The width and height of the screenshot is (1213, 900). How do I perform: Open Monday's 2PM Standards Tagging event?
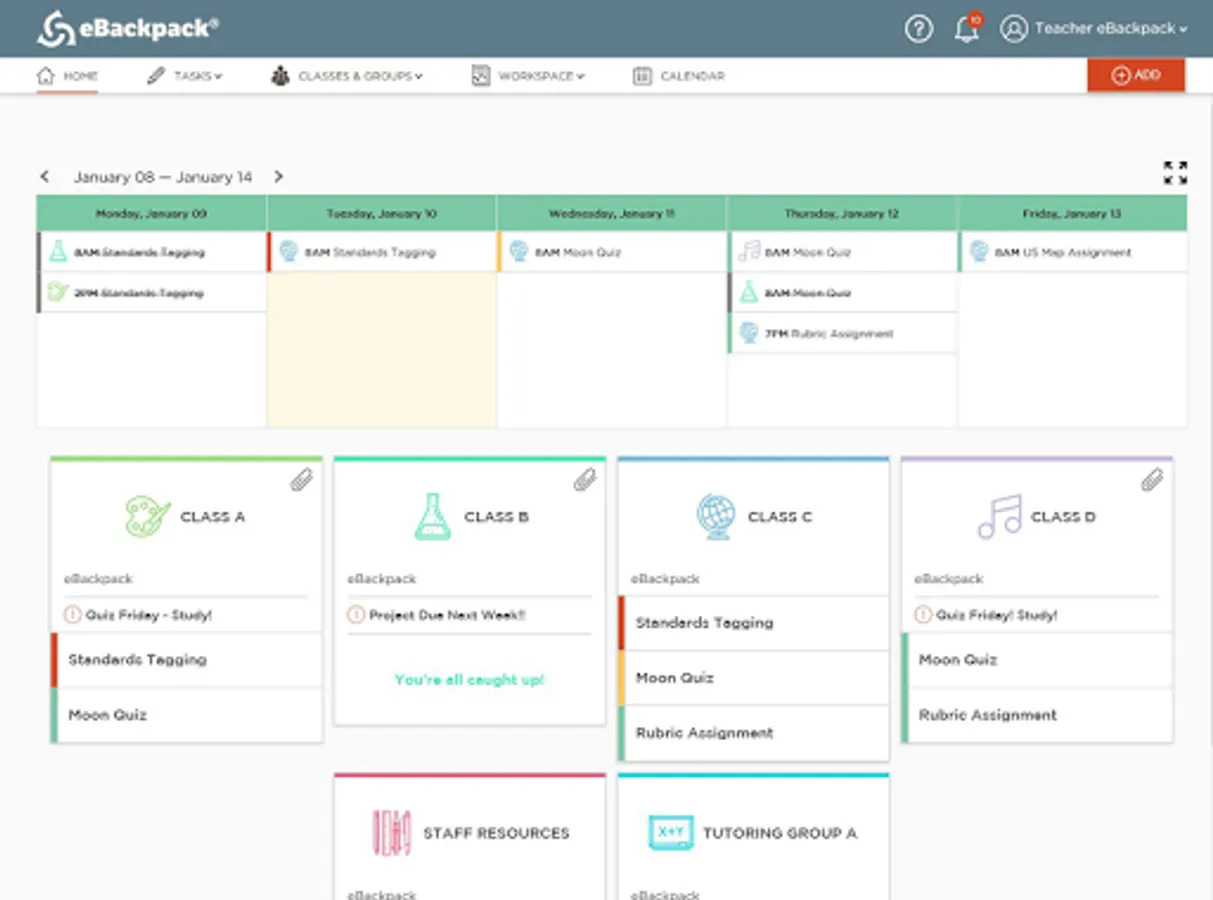click(x=151, y=293)
